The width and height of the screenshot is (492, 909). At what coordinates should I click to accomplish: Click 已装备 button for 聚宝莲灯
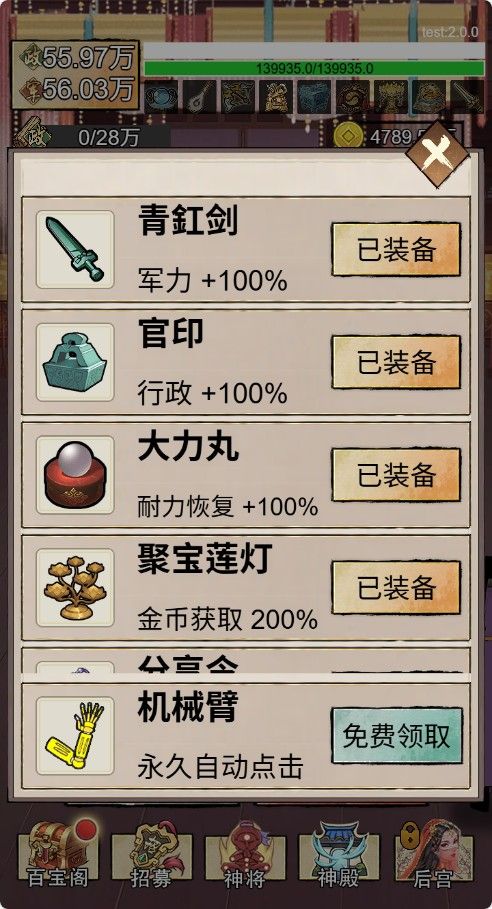(396, 587)
